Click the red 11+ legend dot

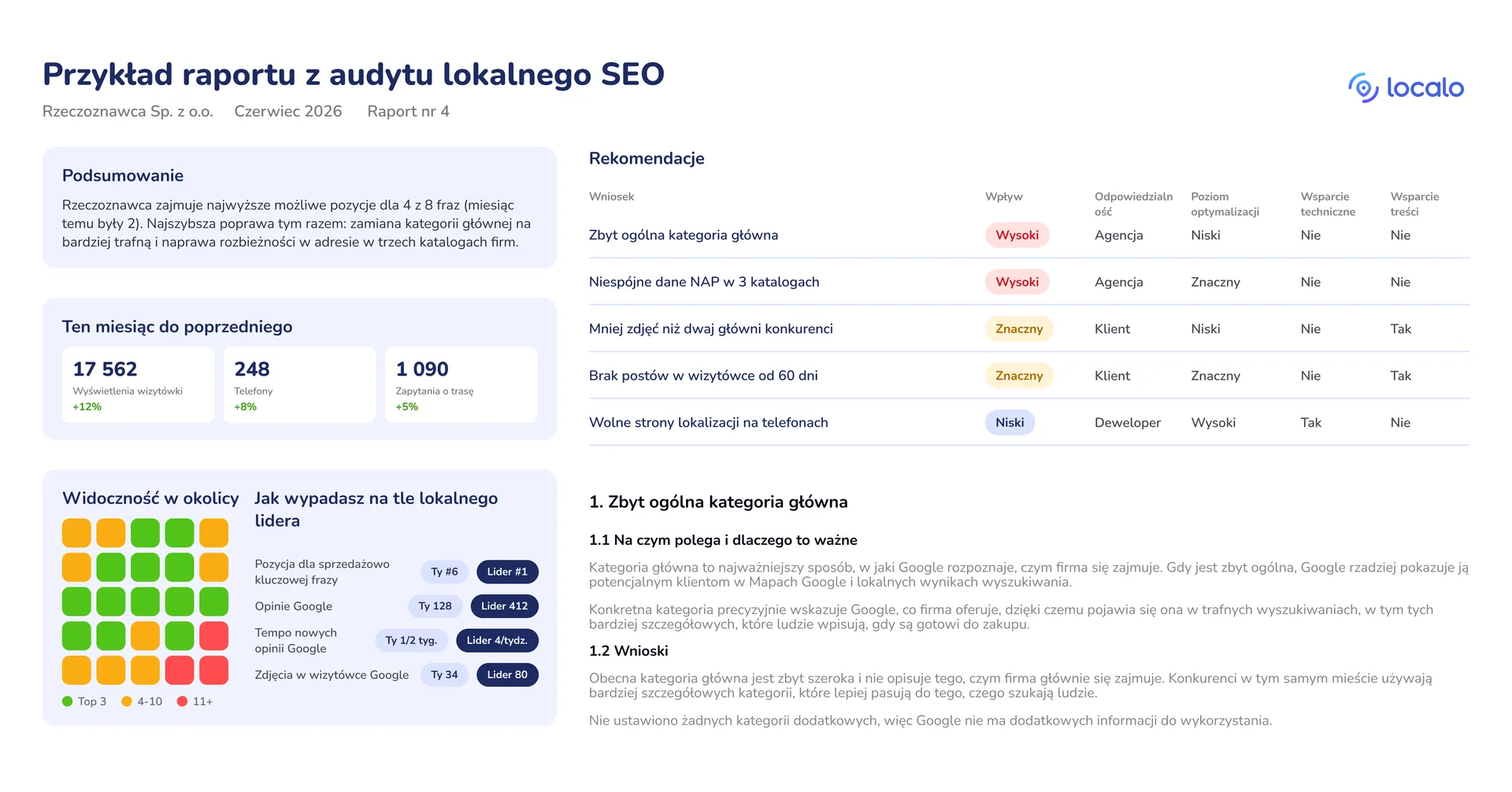(182, 701)
